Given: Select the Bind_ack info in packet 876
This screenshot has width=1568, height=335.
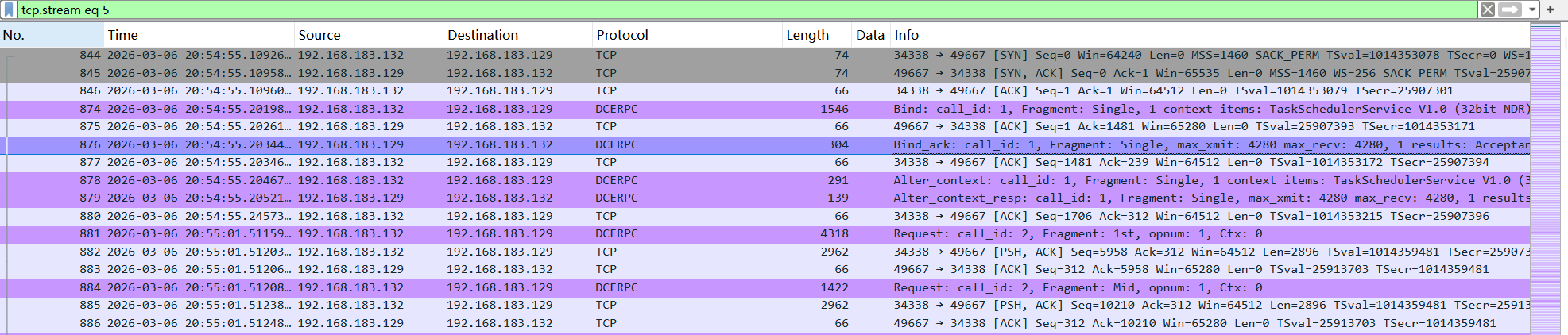Looking at the screenshot, I should click(x=1211, y=144).
